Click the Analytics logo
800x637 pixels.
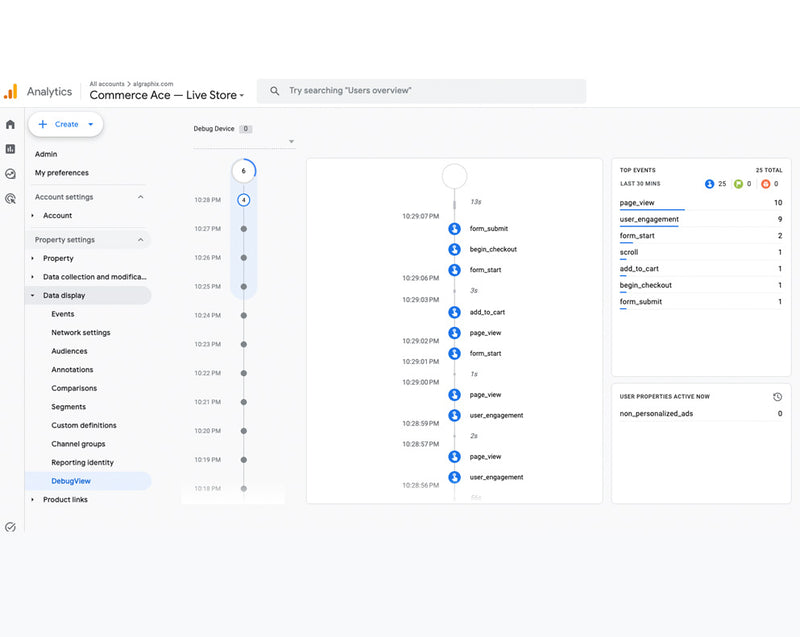11,91
